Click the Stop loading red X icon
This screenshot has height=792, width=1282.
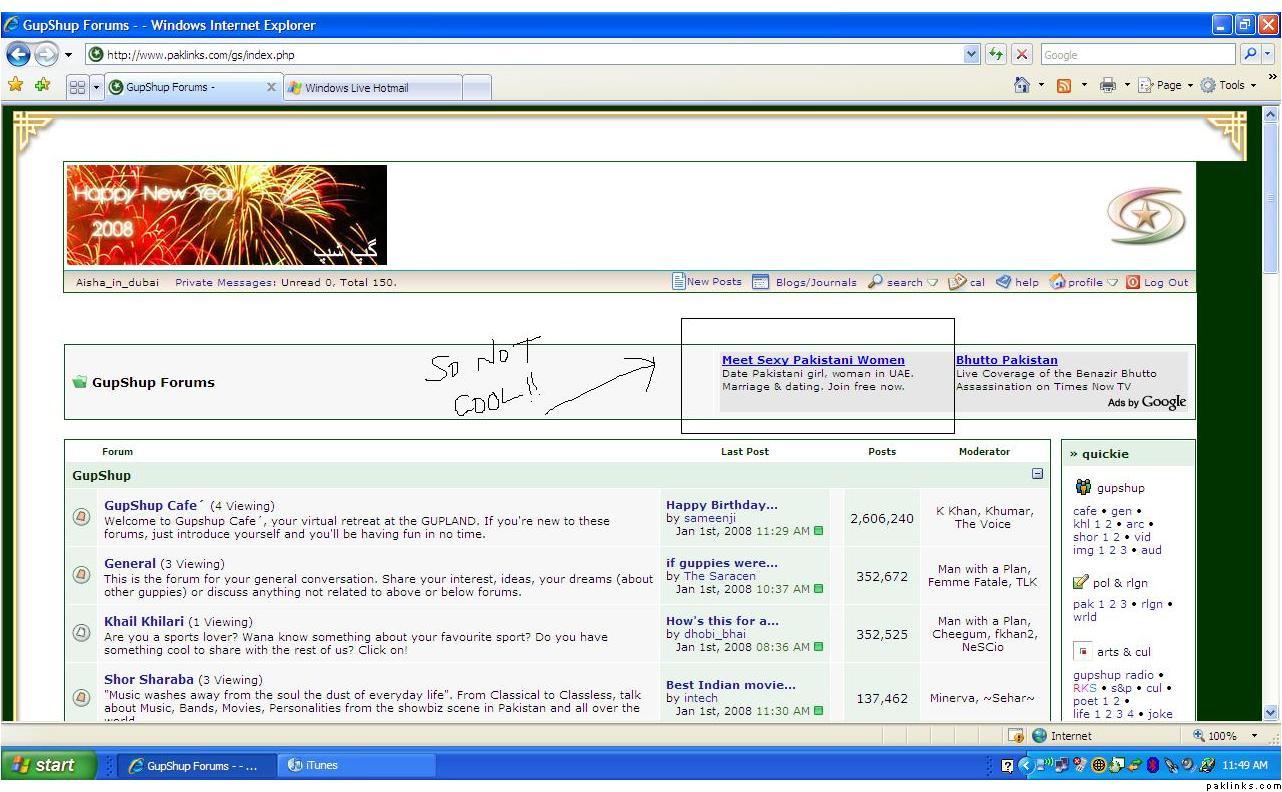[1021, 55]
